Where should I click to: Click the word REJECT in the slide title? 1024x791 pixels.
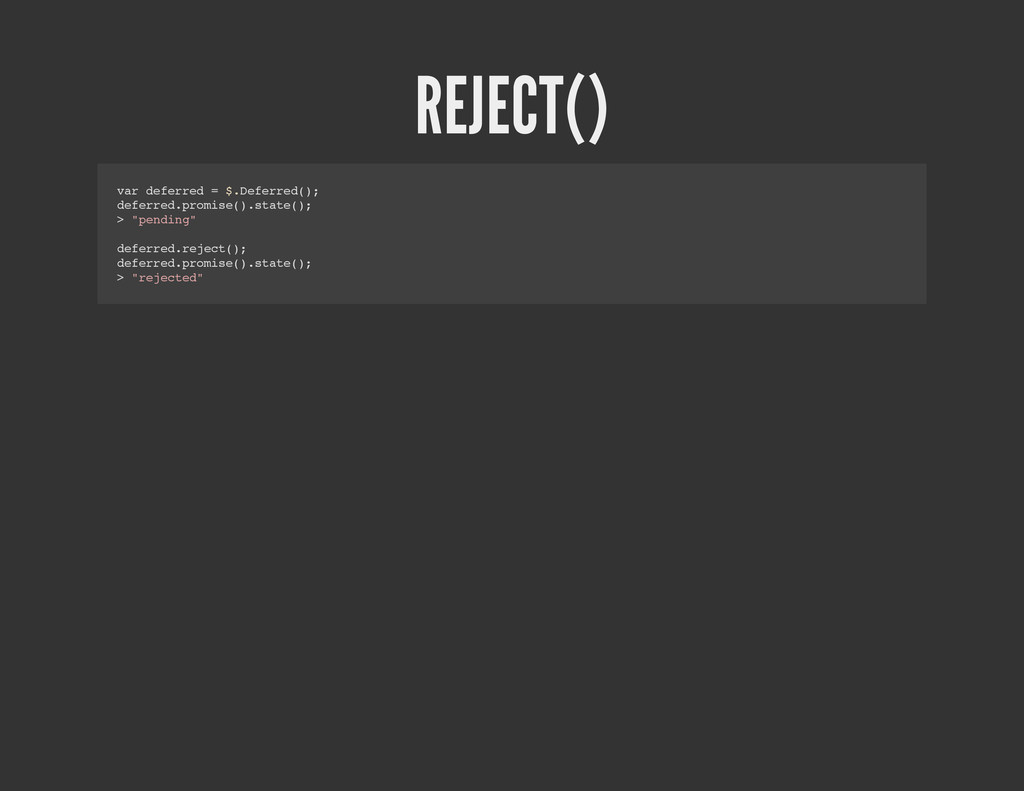pos(490,106)
